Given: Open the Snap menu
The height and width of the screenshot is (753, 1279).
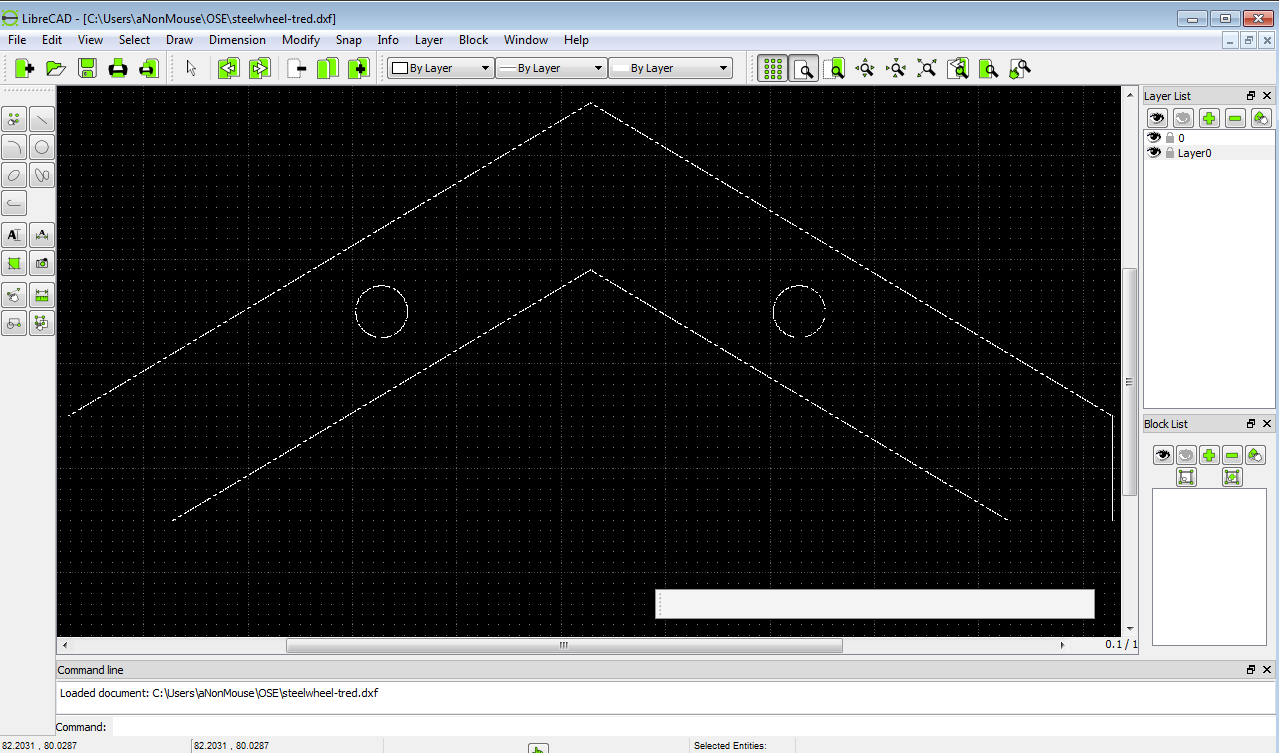Looking at the screenshot, I should tap(349, 40).
